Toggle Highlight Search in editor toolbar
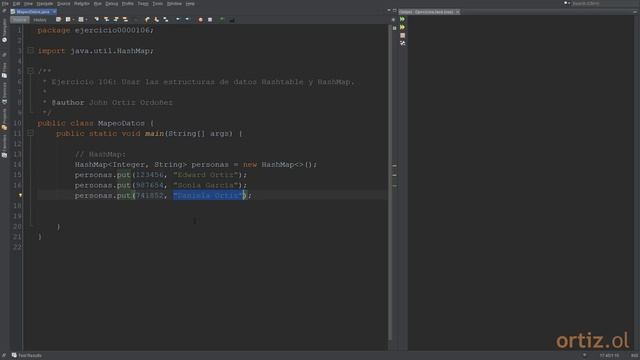640x360 pixels. (x=125, y=20)
